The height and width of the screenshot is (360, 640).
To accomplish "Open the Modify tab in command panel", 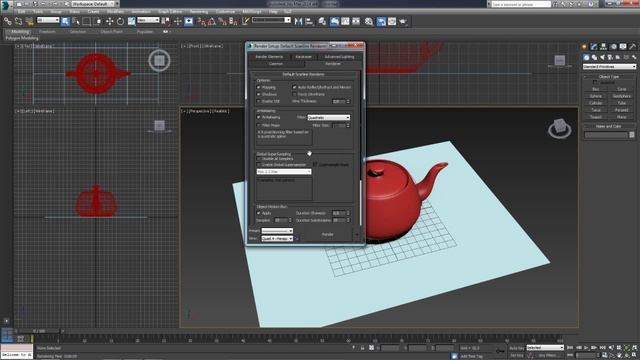I will tap(594, 47).
